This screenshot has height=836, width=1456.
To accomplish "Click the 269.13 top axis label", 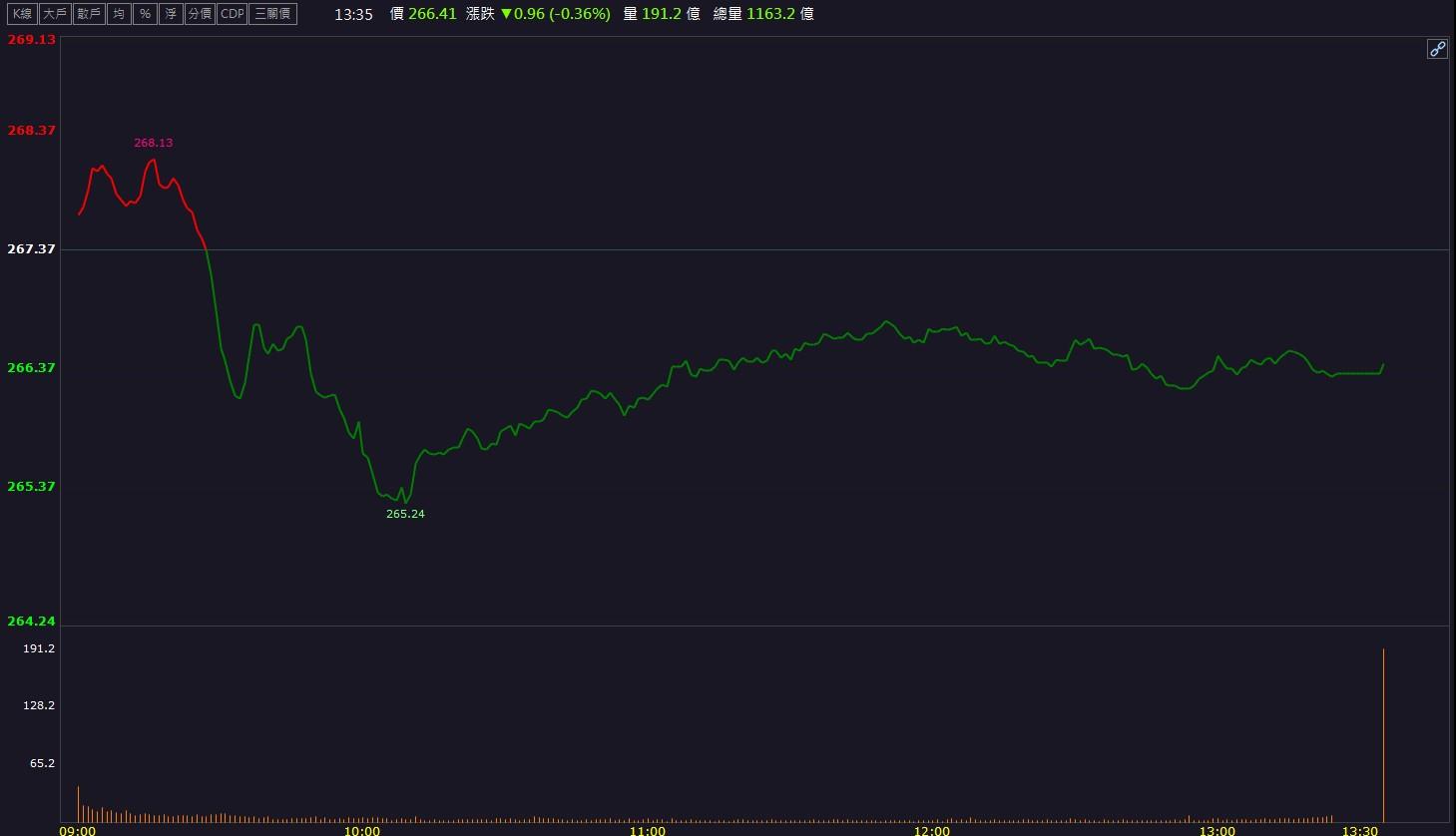I will pos(31,40).
